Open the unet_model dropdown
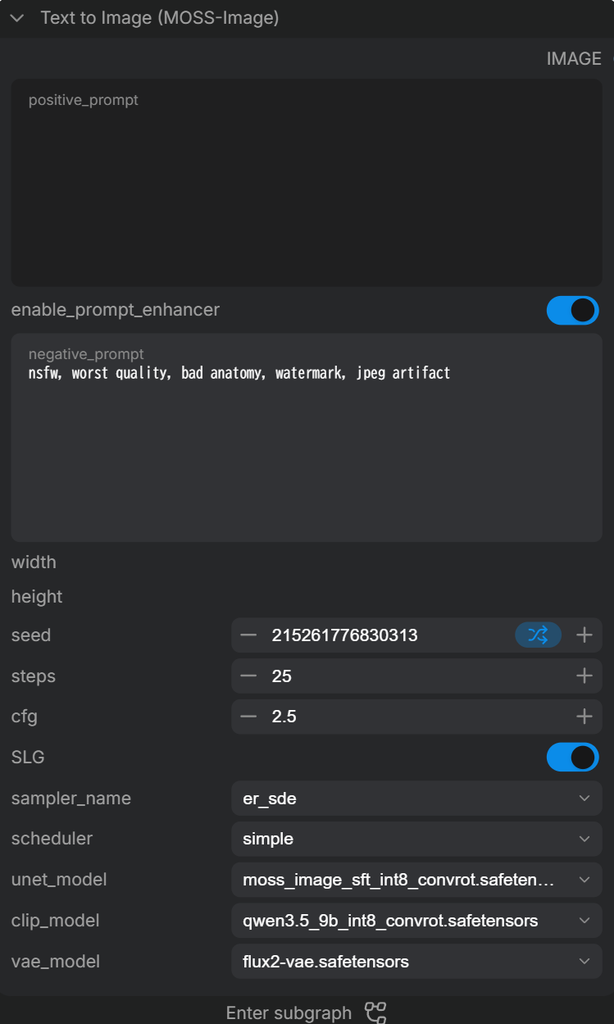The height and width of the screenshot is (1024, 614). tap(417, 880)
